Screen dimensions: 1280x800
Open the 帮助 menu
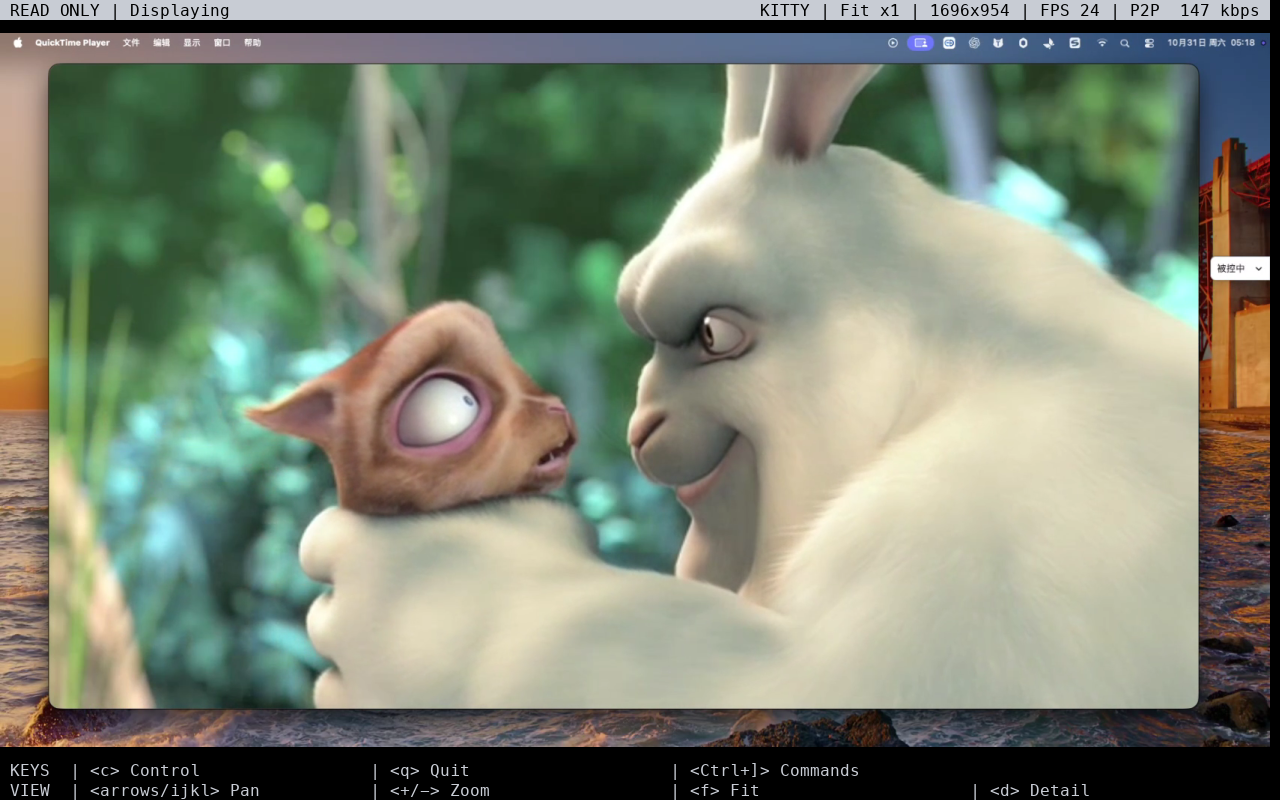[x=252, y=43]
